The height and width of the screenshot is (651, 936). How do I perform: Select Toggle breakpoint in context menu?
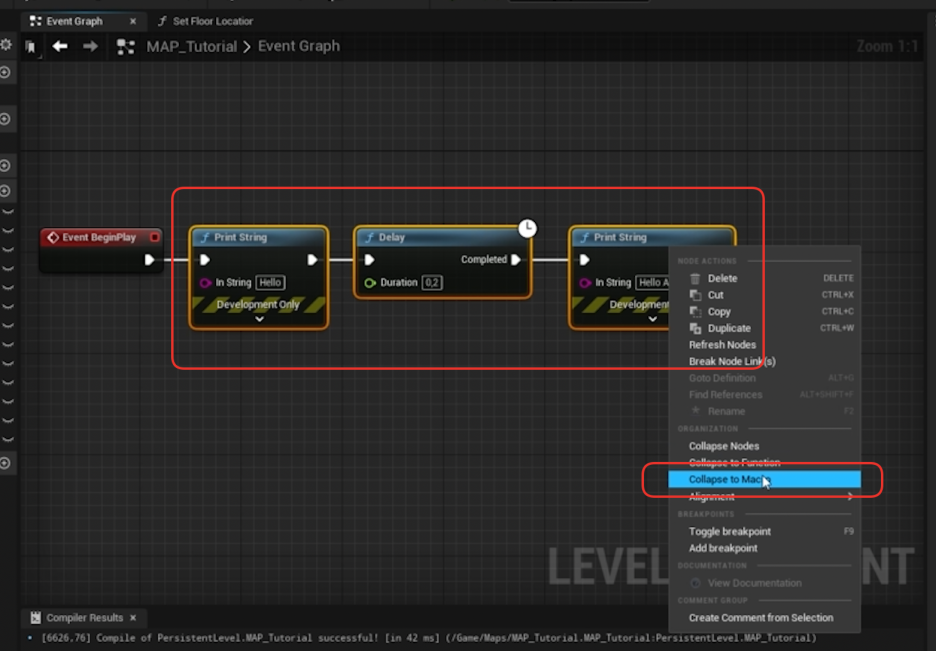764,531
